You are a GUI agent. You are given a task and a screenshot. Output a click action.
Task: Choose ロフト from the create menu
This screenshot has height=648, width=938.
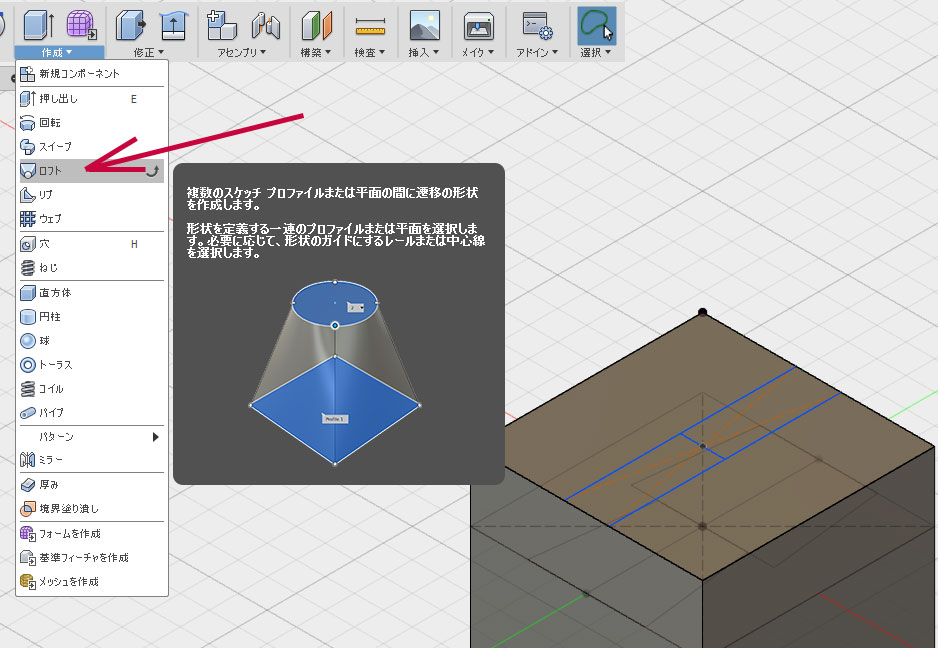[50, 171]
